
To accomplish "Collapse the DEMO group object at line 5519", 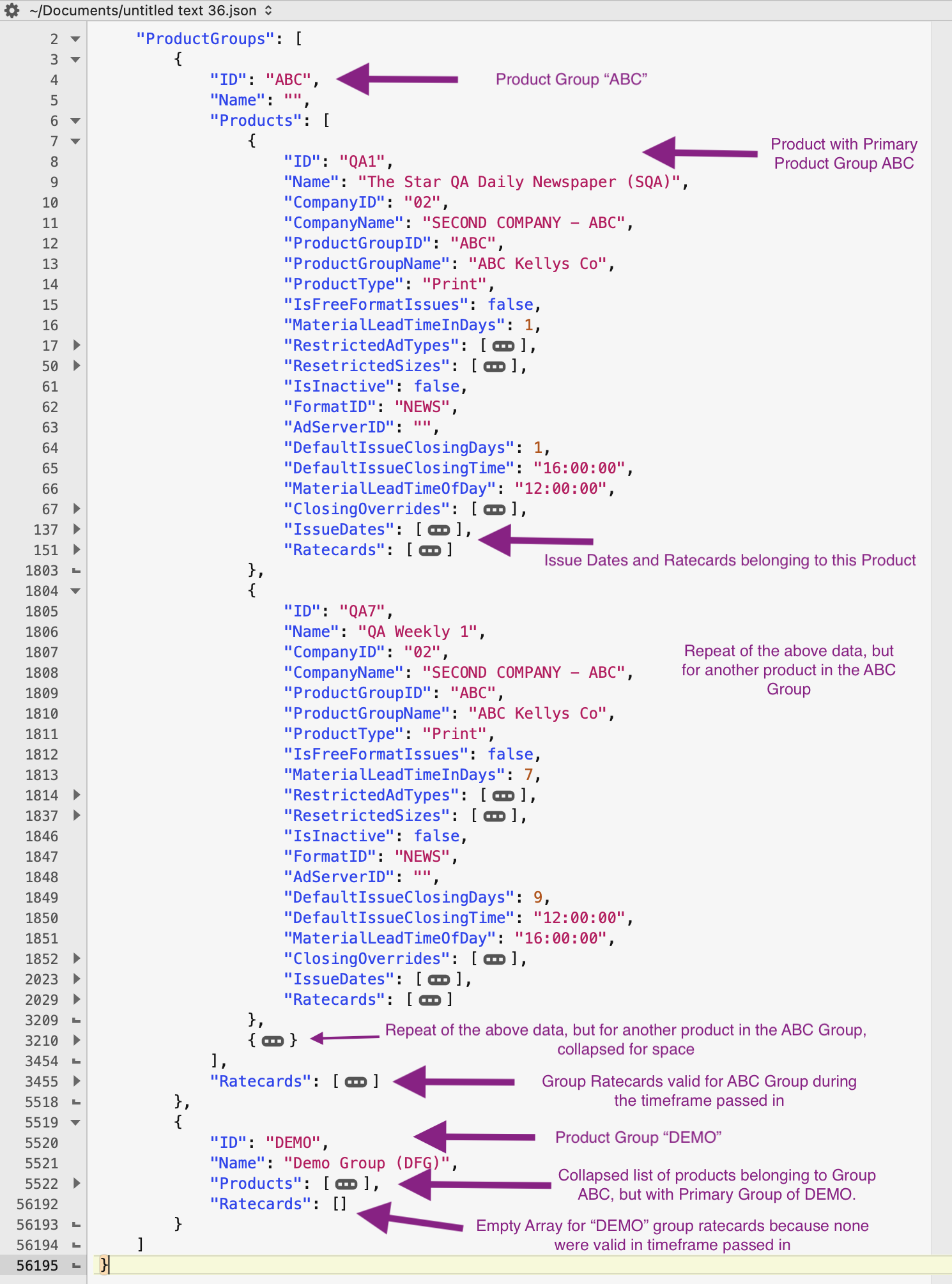I will click(75, 1123).
